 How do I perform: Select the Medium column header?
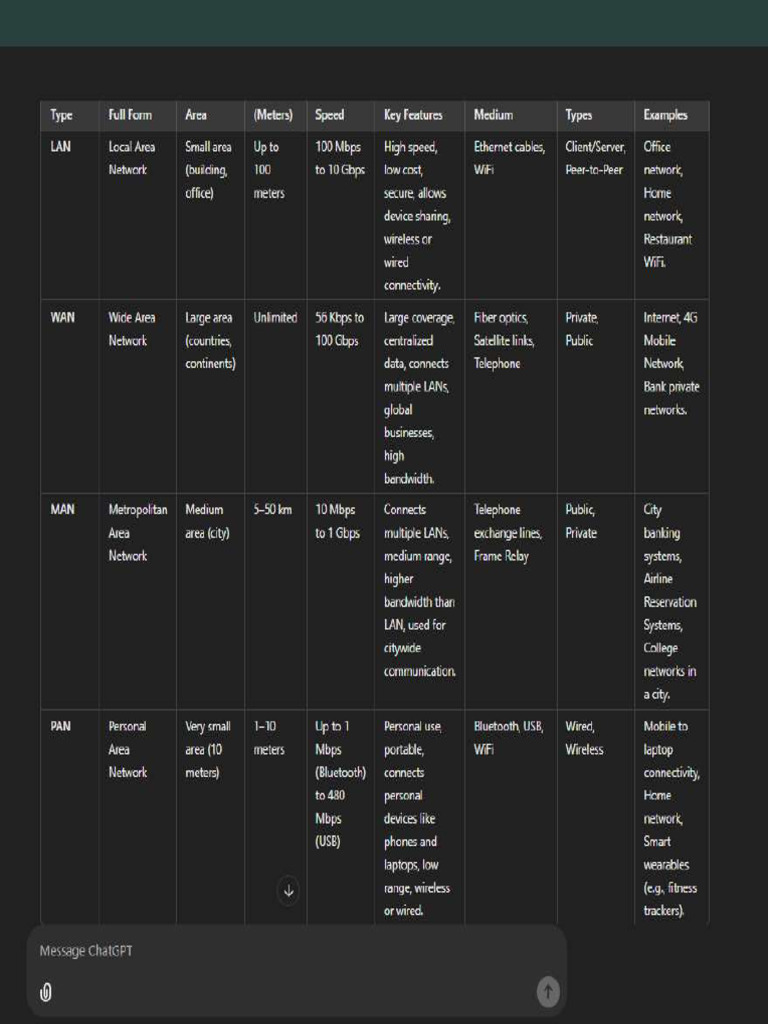pyautogui.click(x=494, y=116)
